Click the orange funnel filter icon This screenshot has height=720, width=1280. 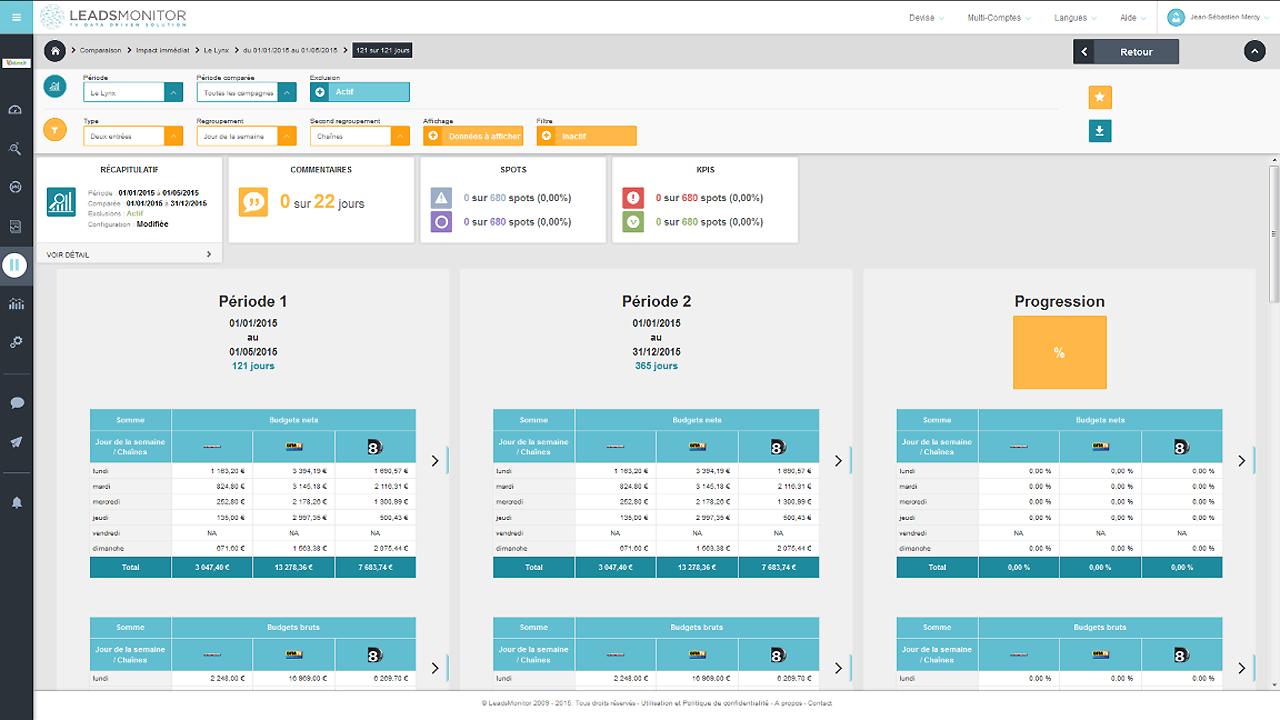click(x=55, y=129)
